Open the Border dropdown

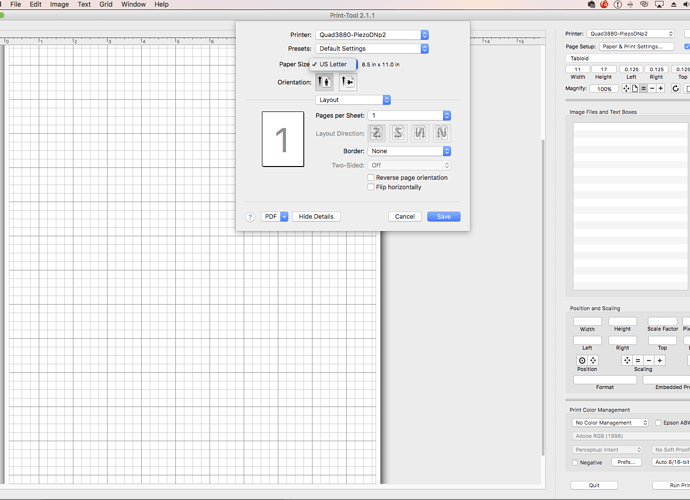pyautogui.click(x=409, y=151)
